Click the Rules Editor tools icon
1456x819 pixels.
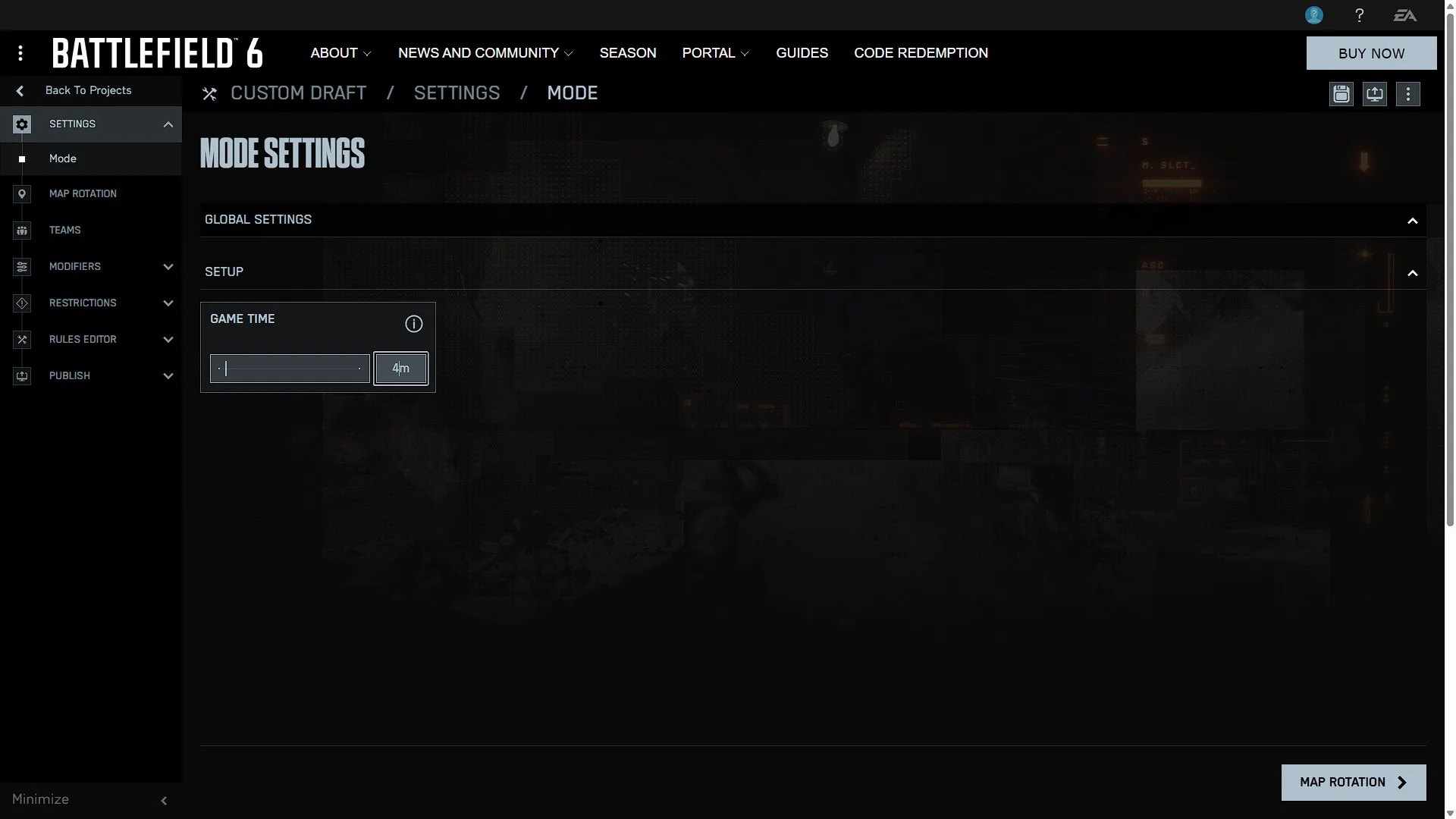[x=22, y=340]
